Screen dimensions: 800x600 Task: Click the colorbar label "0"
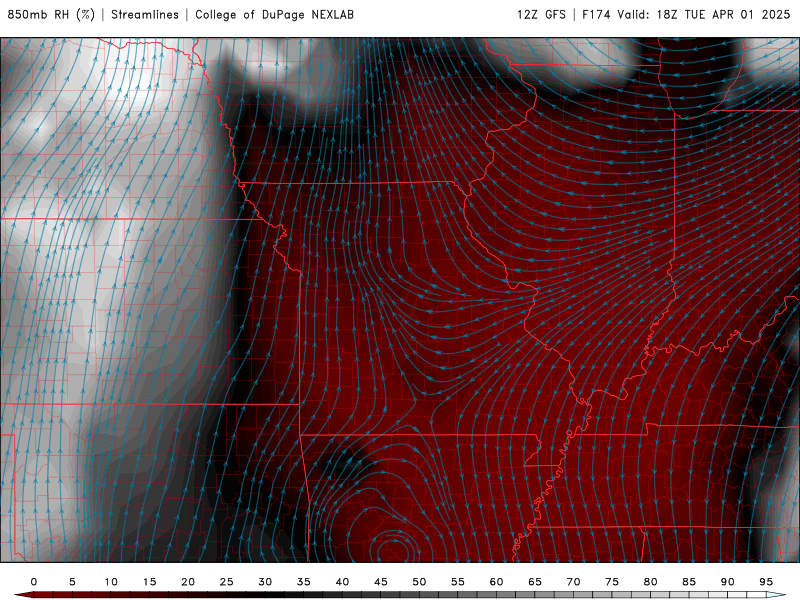pos(34,582)
